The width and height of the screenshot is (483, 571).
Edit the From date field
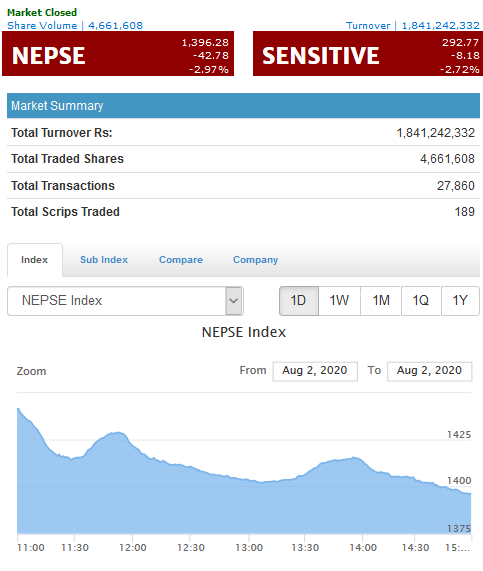(315, 371)
